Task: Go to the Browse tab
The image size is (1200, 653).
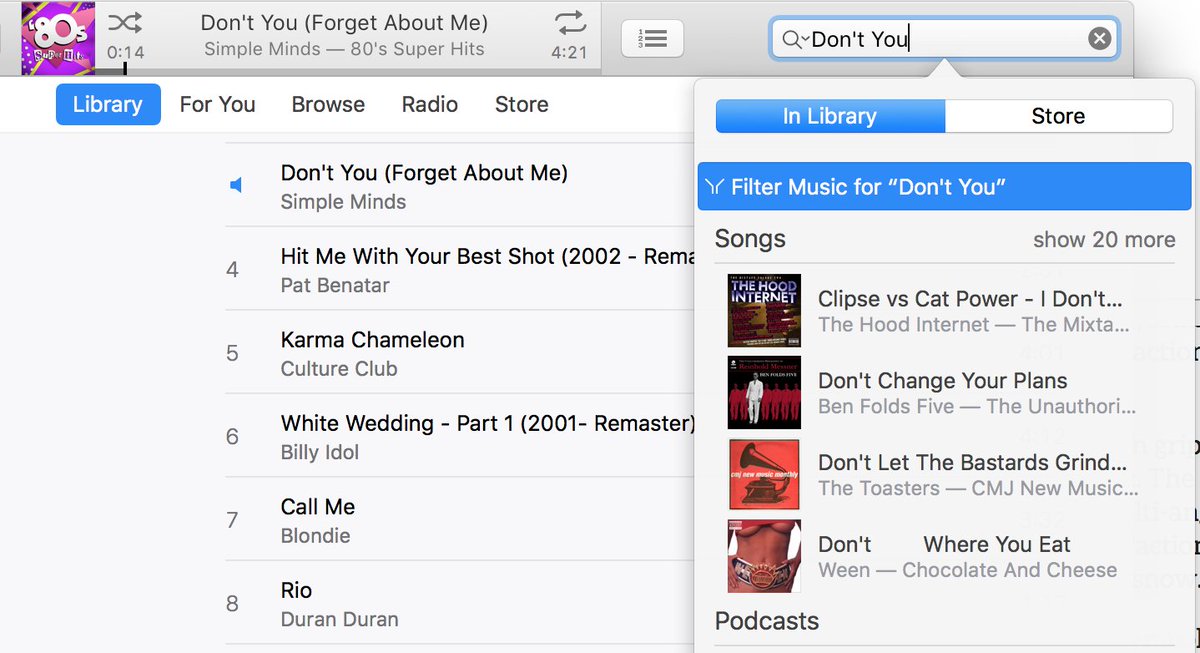Action: pyautogui.click(x=328, y=104)
